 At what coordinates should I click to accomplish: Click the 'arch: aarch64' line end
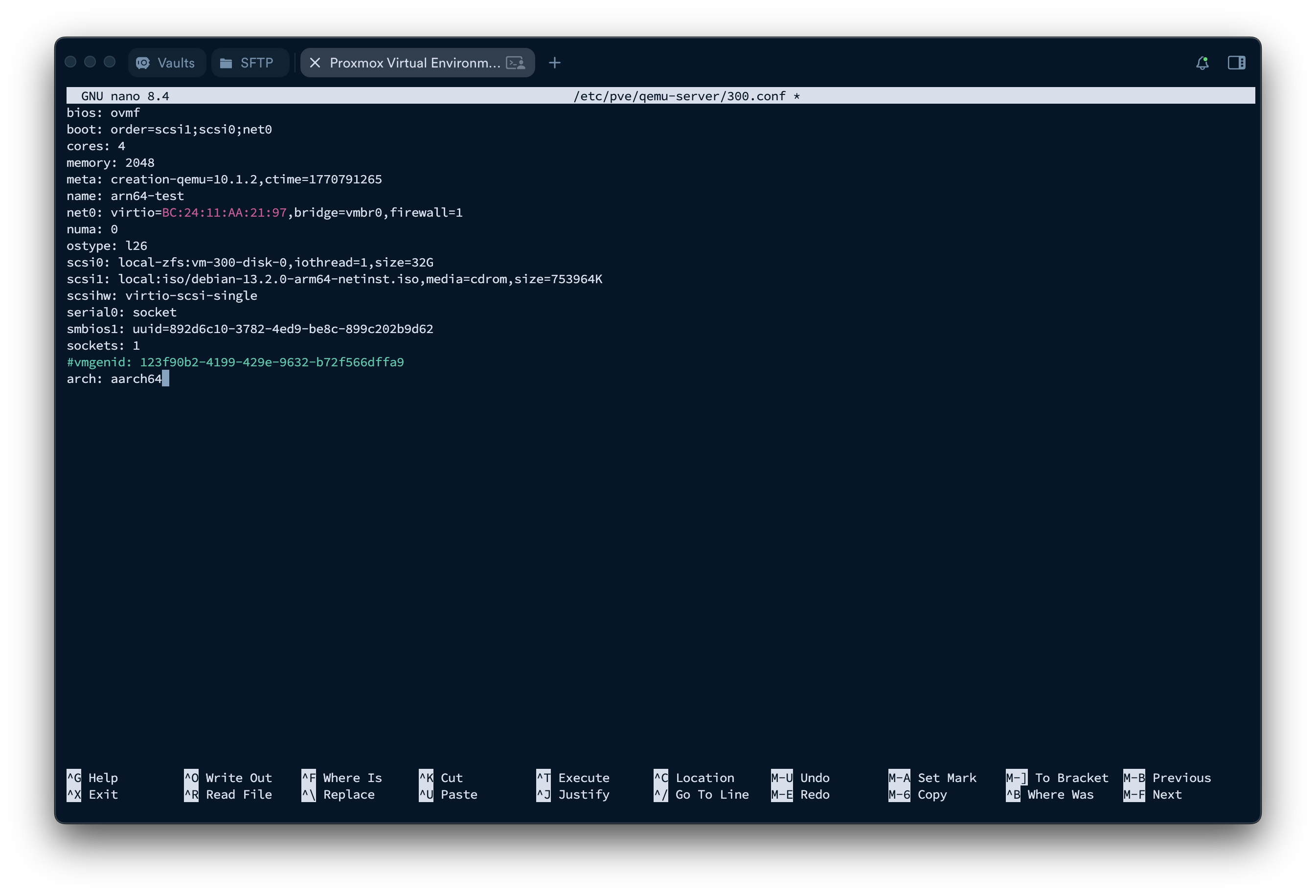tap(162, 379)
